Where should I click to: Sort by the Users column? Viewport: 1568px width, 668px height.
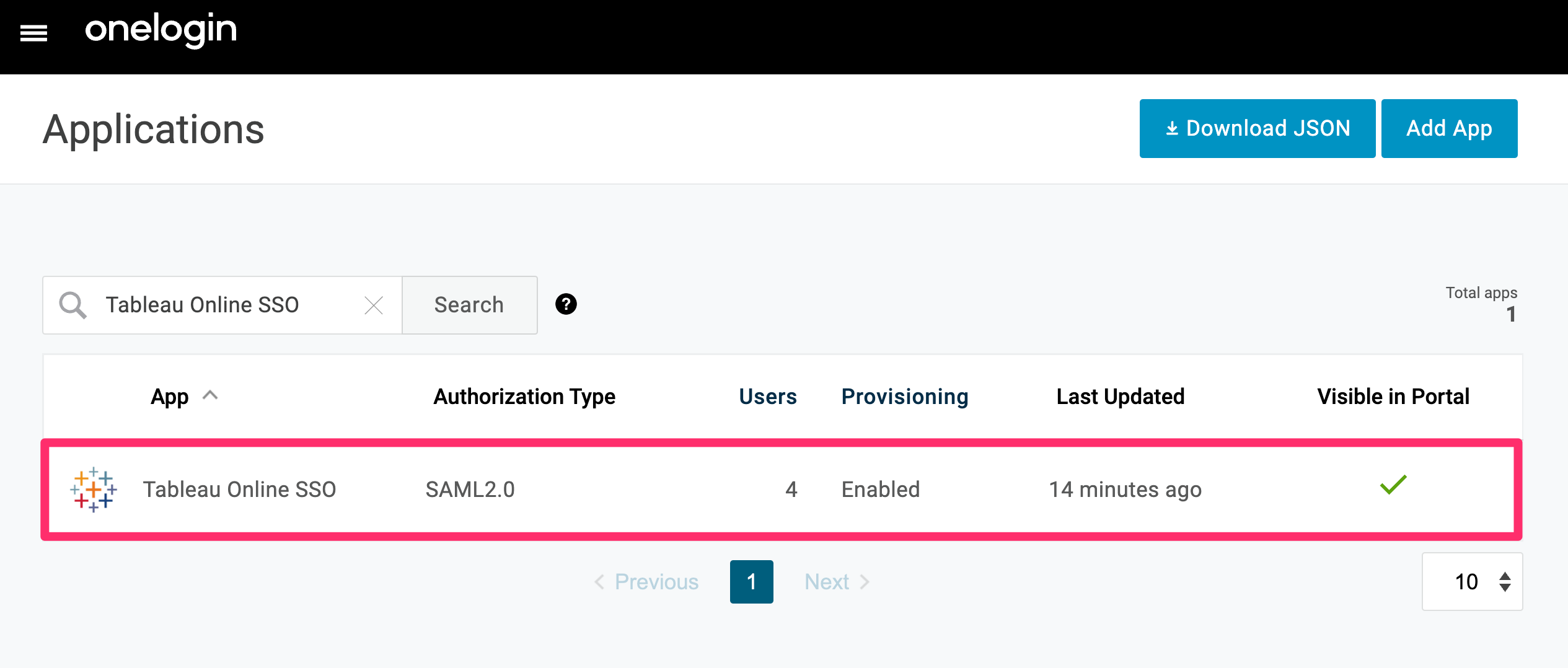point(768,397)
